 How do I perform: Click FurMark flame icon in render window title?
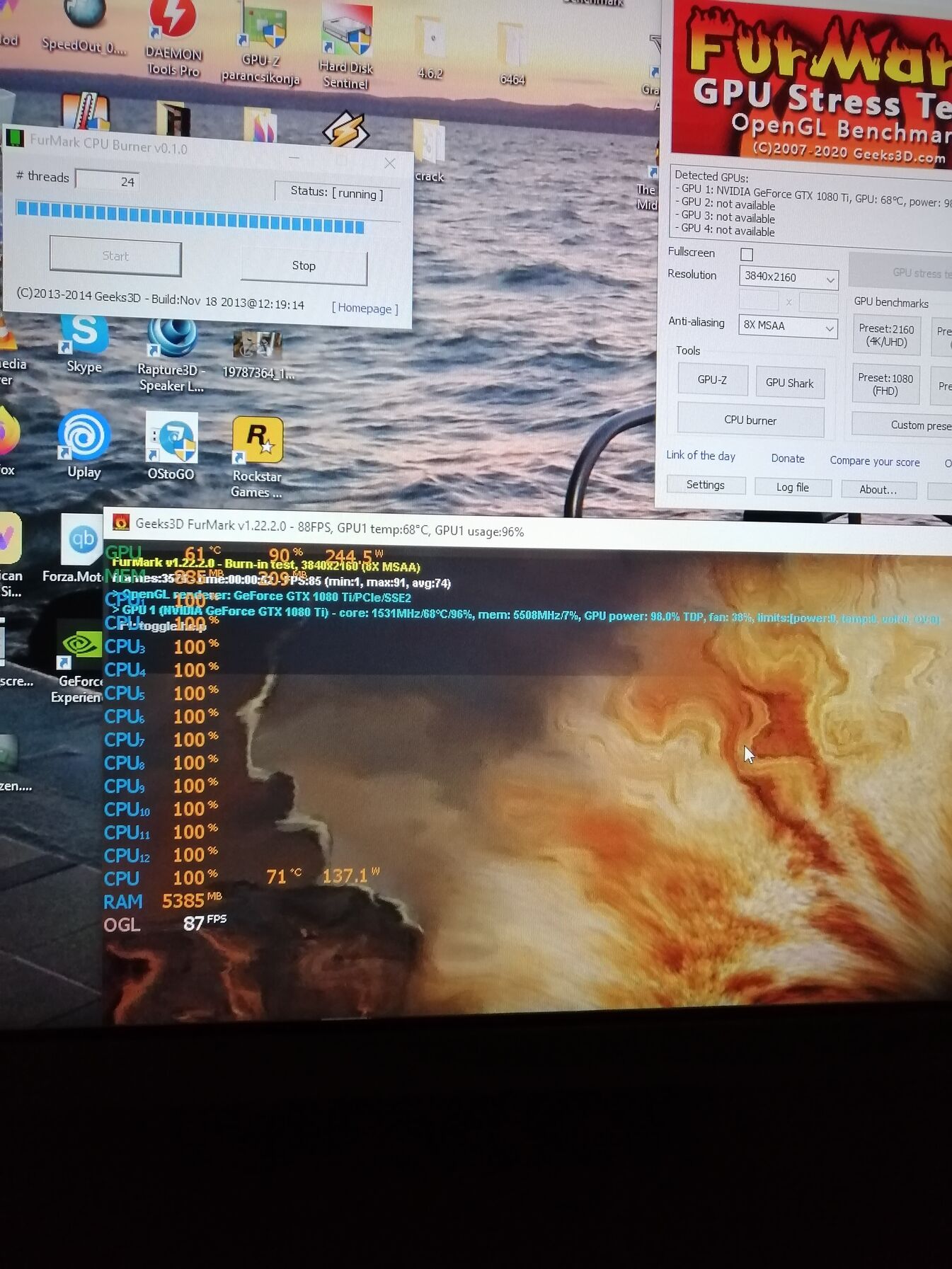click(x=121, y=522)
